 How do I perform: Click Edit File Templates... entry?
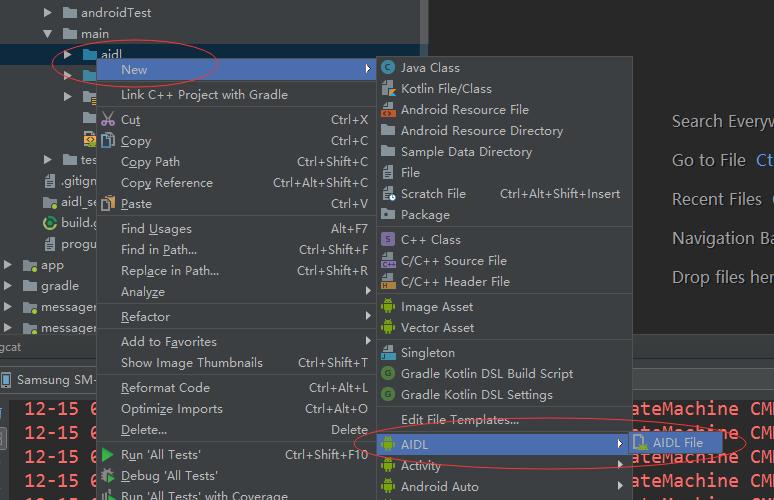(460, 420)
